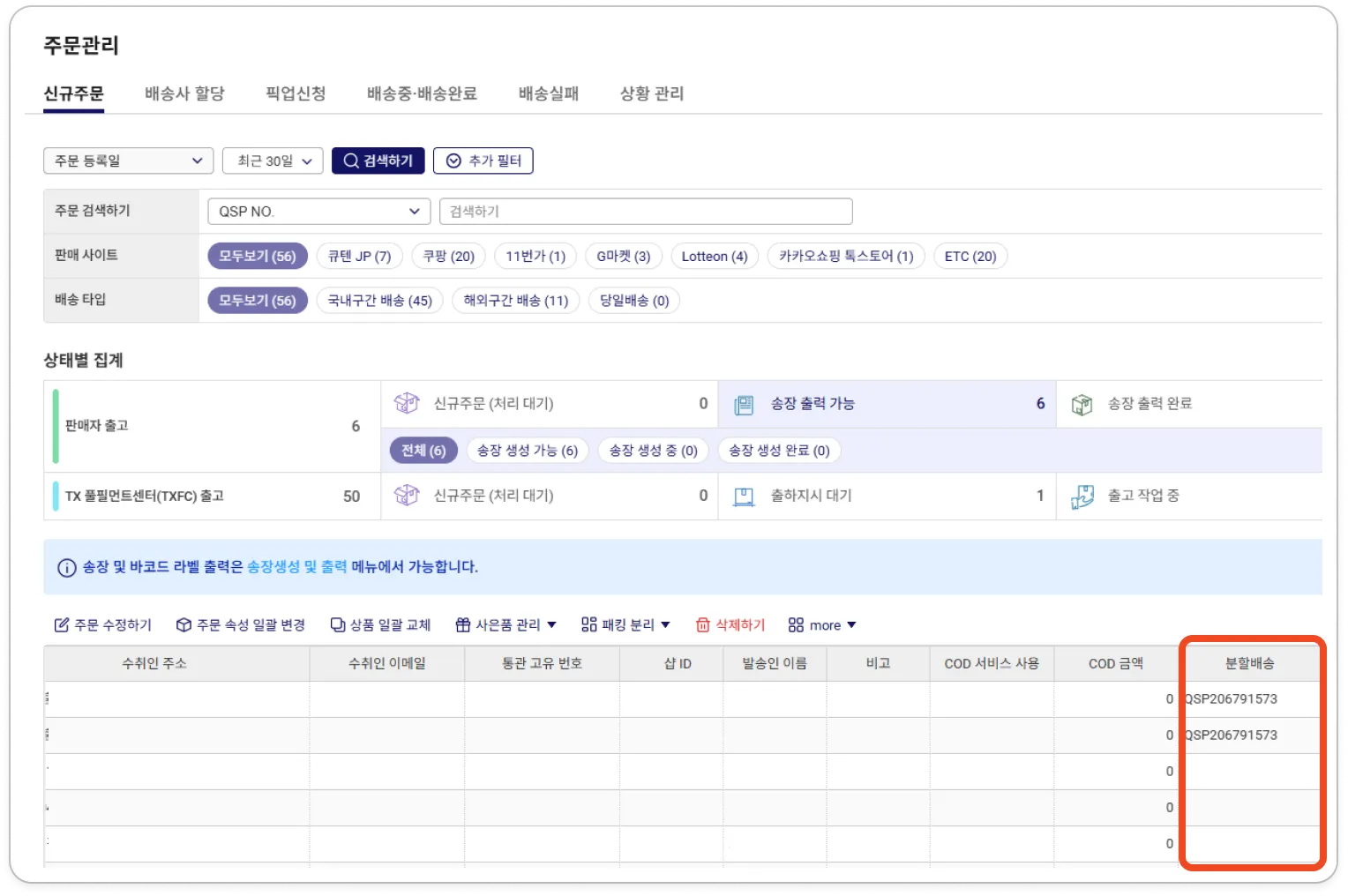Open the 배송중·배송완료 tab

coord(423,93)
